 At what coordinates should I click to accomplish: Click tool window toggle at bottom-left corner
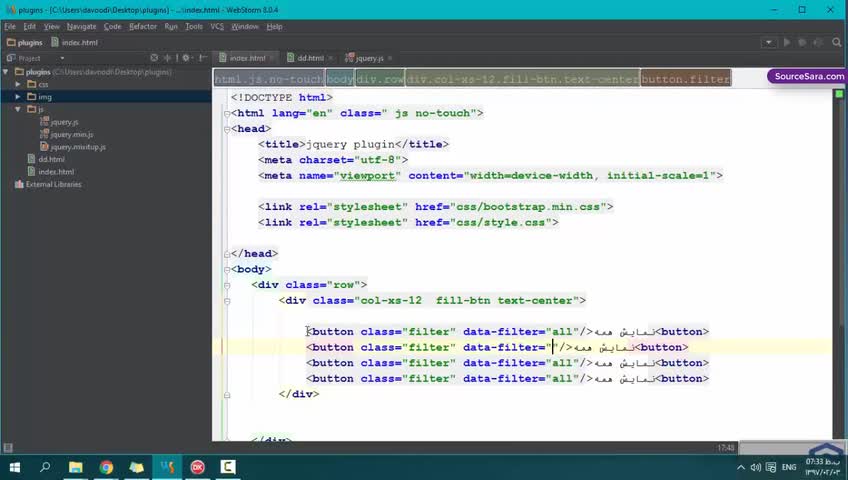pos(8,448)
